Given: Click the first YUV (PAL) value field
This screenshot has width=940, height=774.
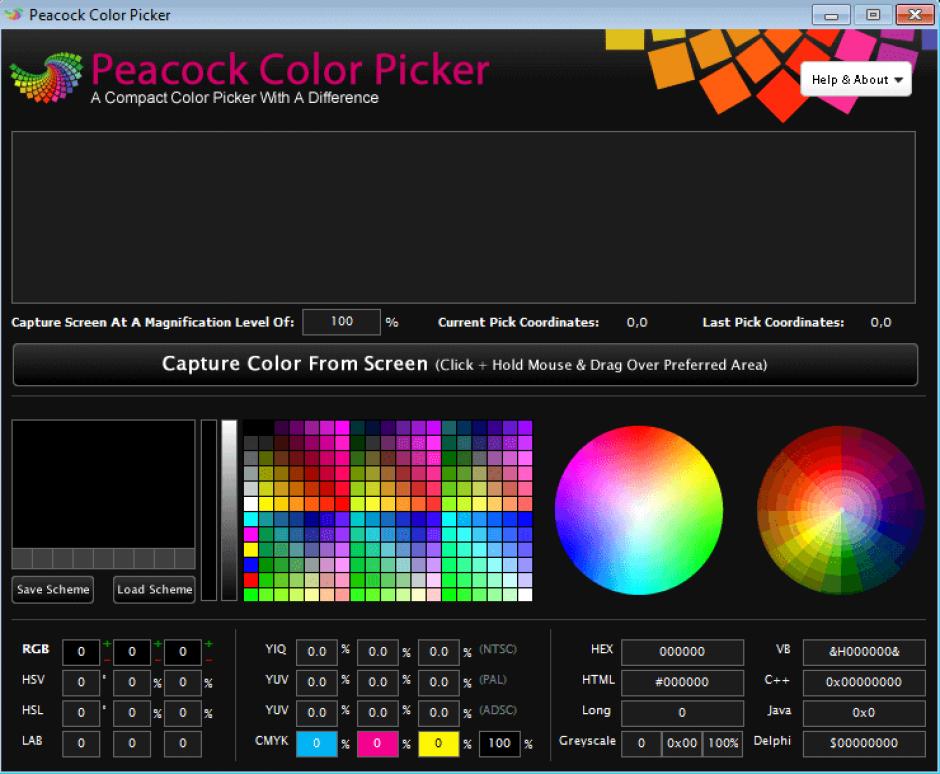Looking at the screenshot, I should click(x=317, y=683).
